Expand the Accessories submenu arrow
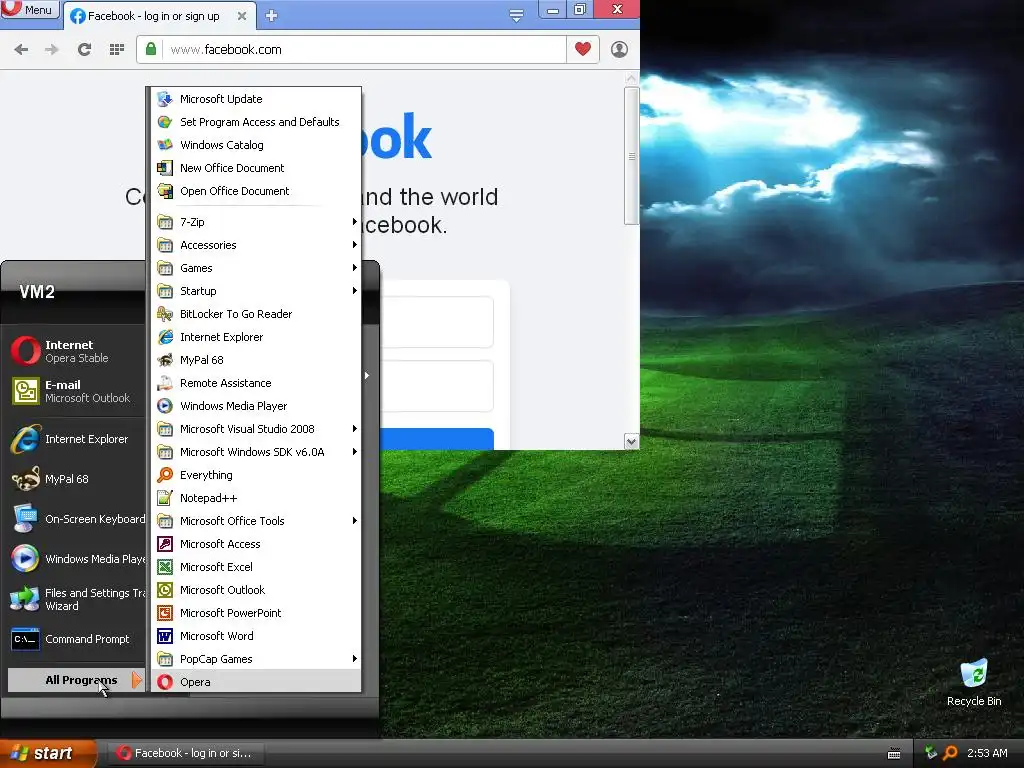Viewport: 1024px width, 768px height. coord(355,245)
